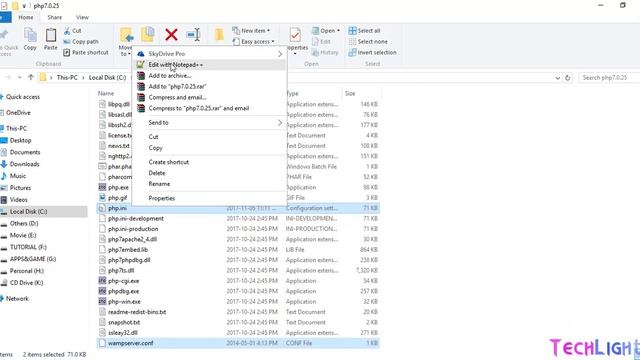640x360 pixels.
Task: Click the Copy to folder icon
Action: tap(148, 34)
